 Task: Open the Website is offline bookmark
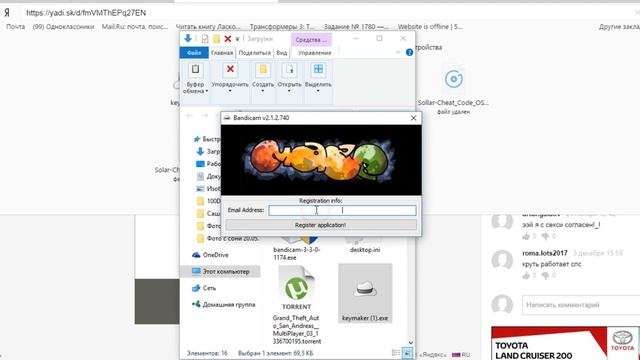point(430,27)
